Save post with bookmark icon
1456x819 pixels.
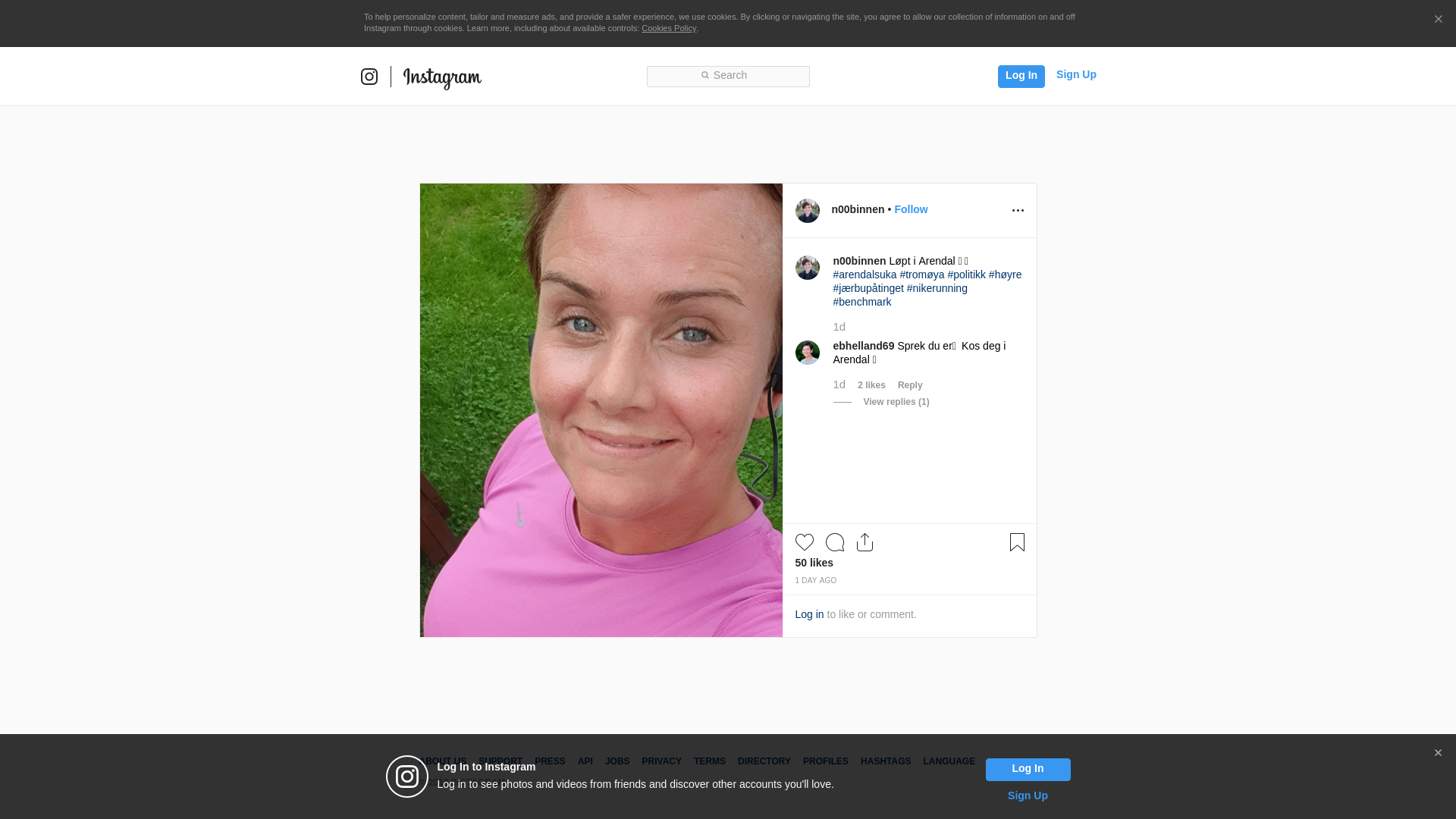(x=1017, y=542)
